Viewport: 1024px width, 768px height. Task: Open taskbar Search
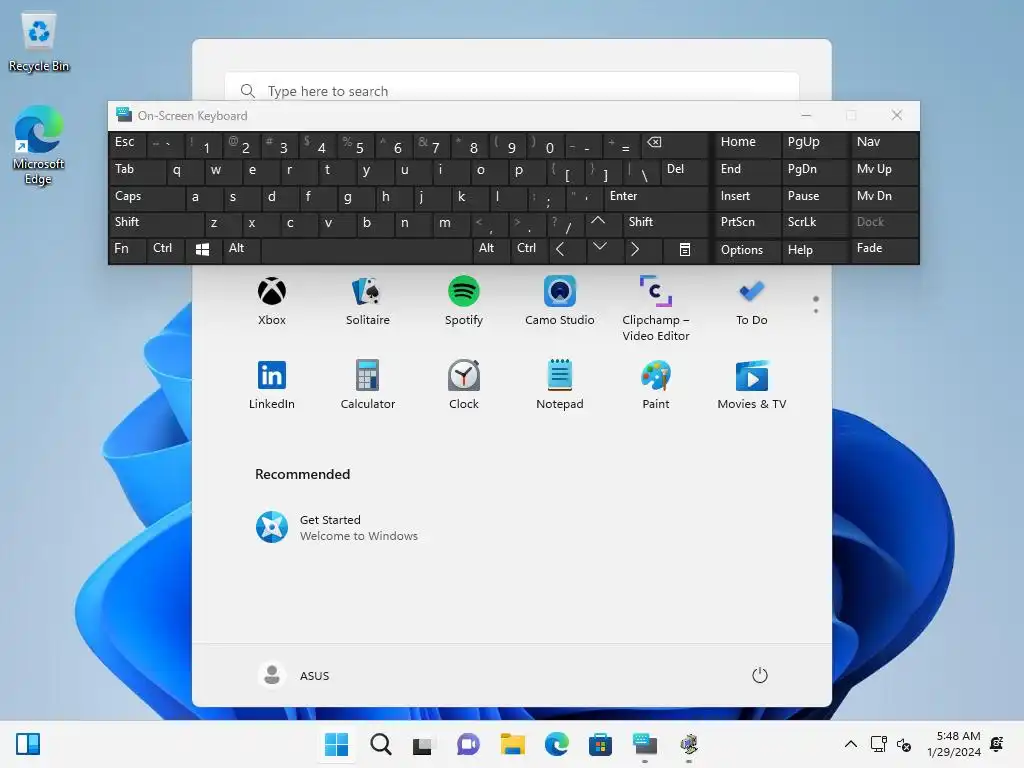381,744
